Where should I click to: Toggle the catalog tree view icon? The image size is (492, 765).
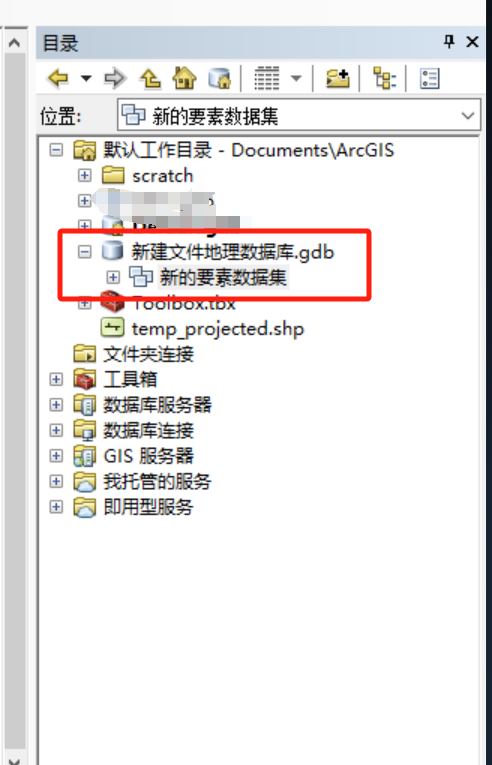point(384,78)
